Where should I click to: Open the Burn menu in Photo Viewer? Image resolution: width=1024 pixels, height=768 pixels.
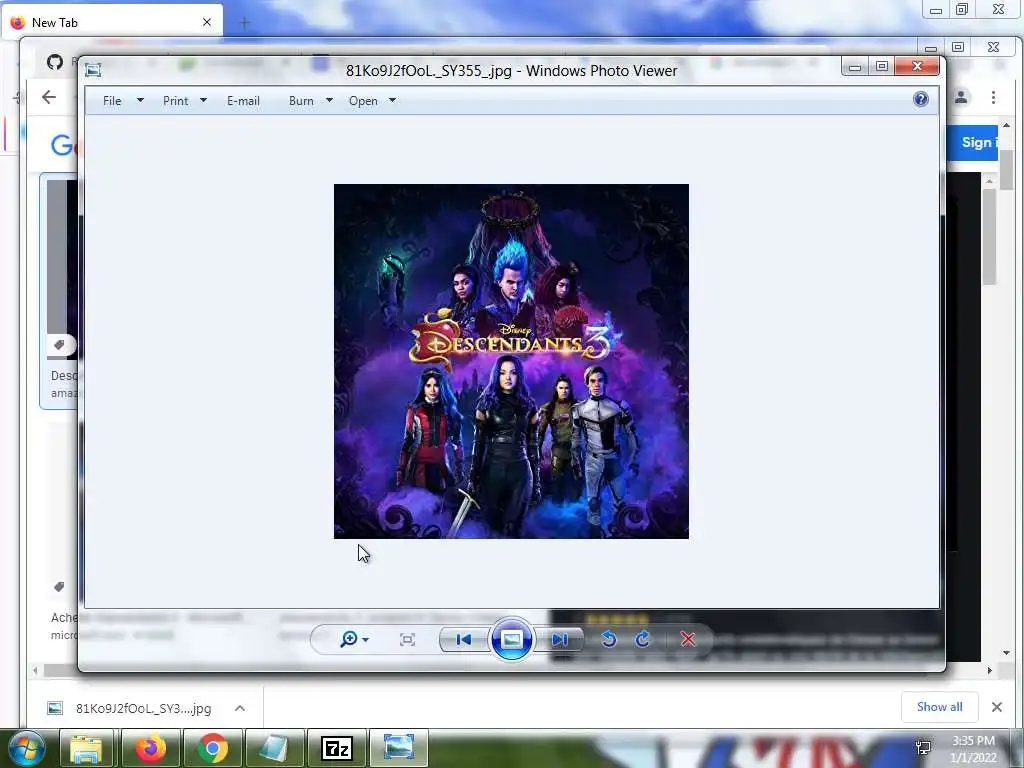(301, 101)
